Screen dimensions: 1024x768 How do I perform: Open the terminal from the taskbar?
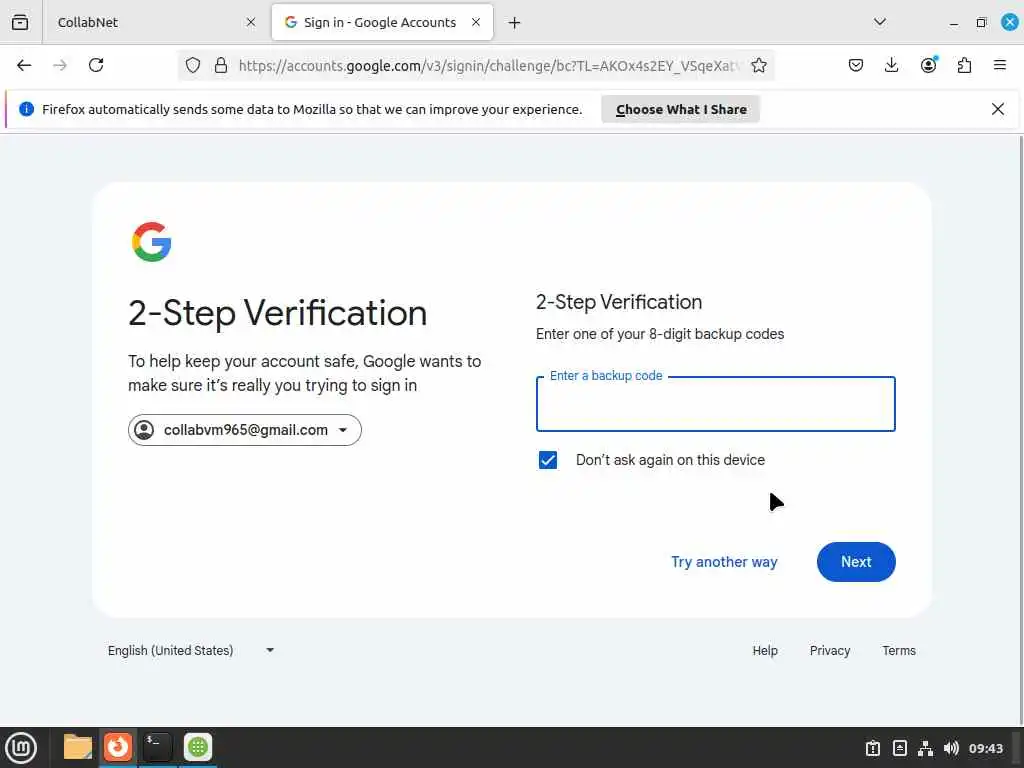click(x=158, y=747)
